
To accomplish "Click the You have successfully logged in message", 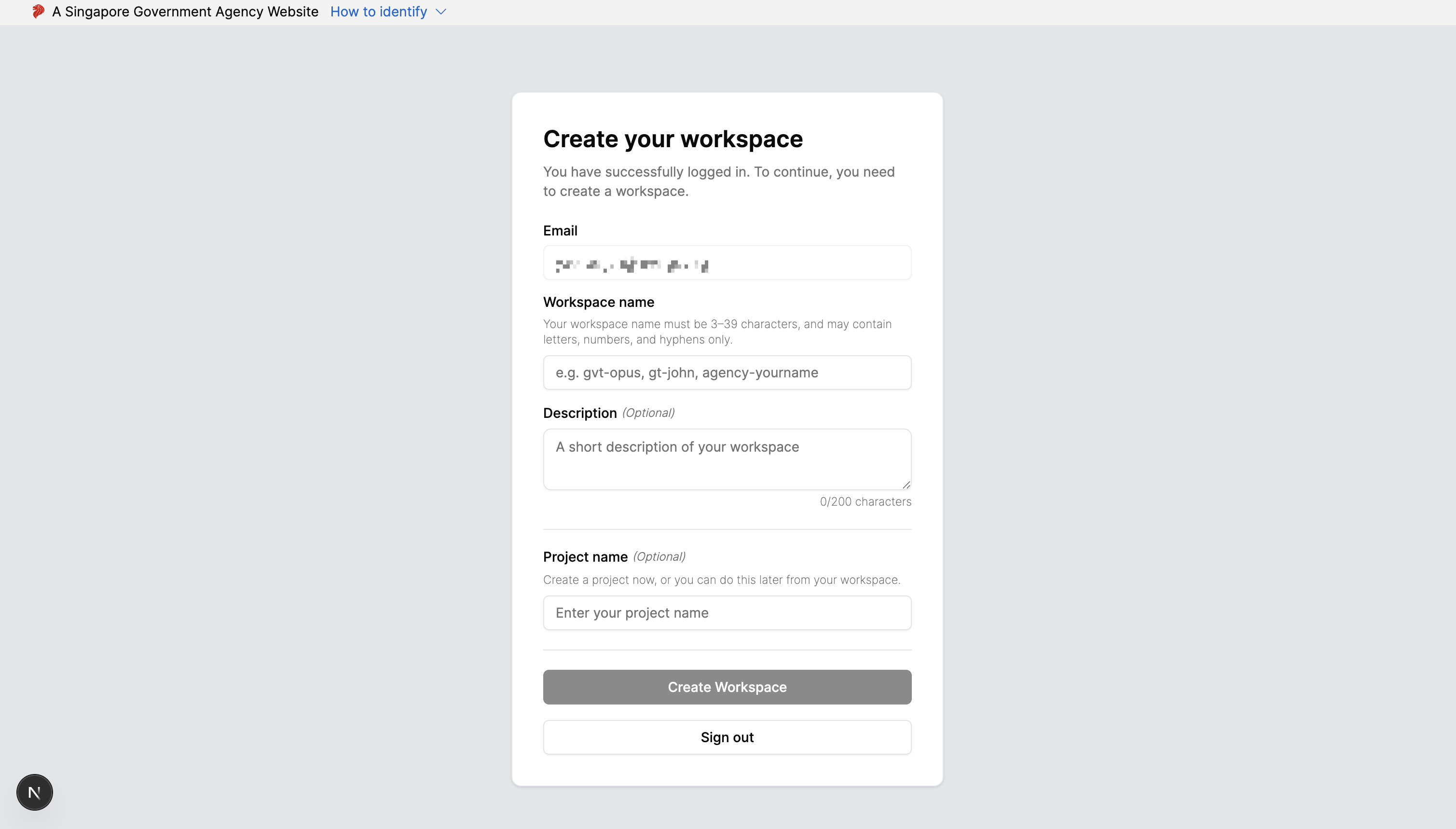I will pyautogui.click(x=718, y=181).
